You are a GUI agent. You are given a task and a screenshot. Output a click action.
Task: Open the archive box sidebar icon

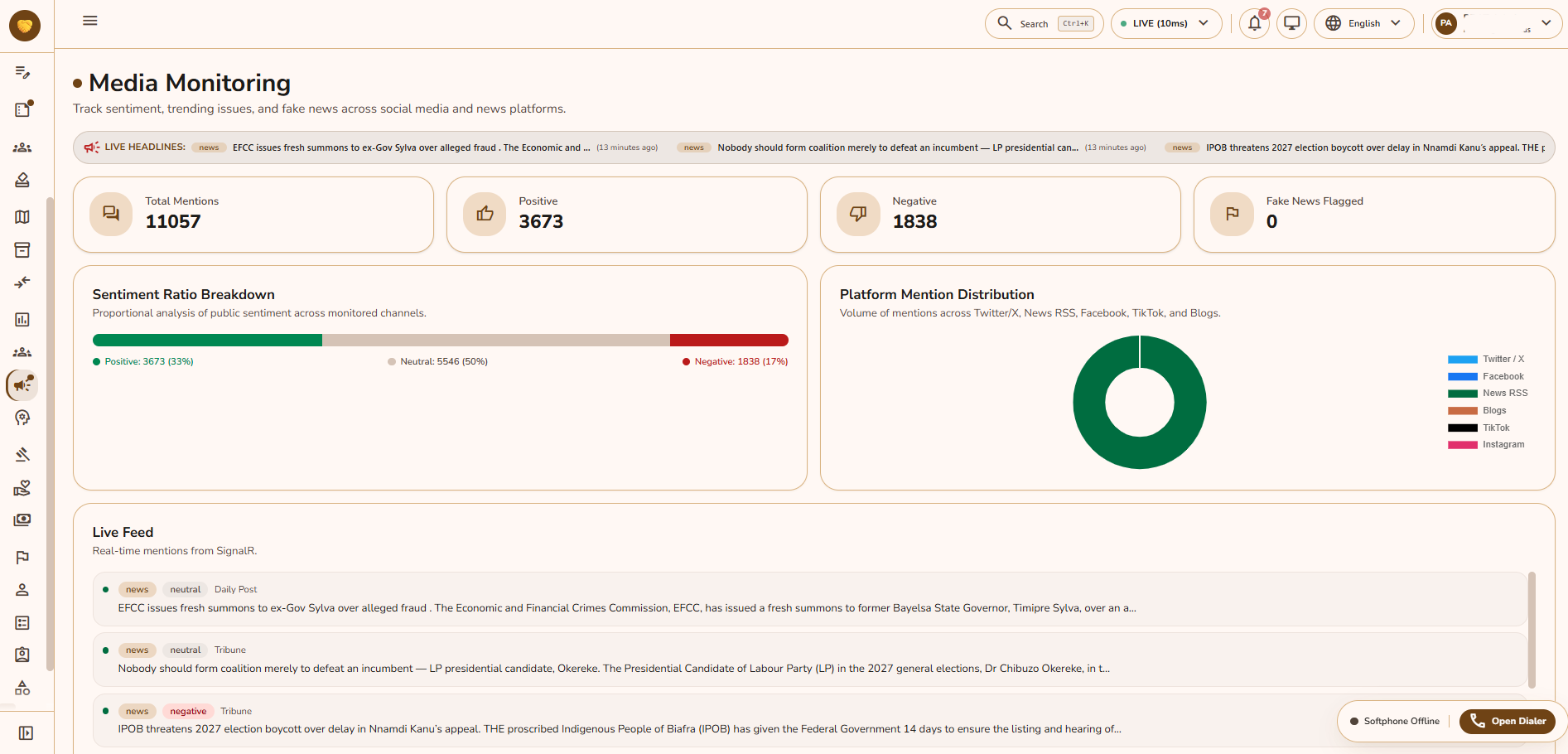pyautogui.click(x=22, y=250)
